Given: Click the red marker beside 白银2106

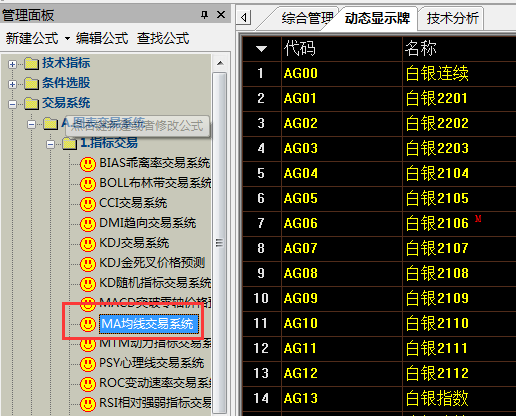Looking at the screenshot, I should 478,219.
